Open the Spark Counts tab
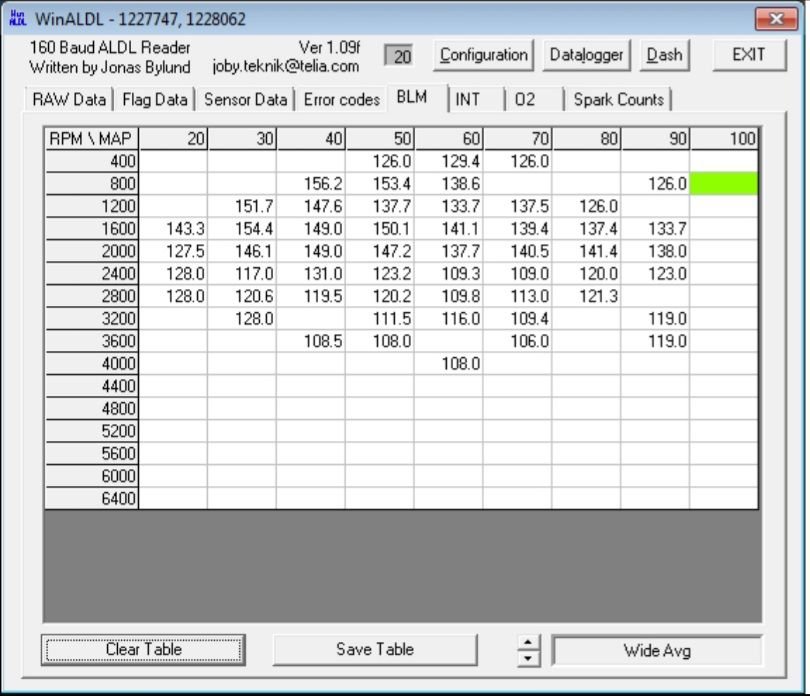Screen dimensions: 810x696 tap(618, 99)
